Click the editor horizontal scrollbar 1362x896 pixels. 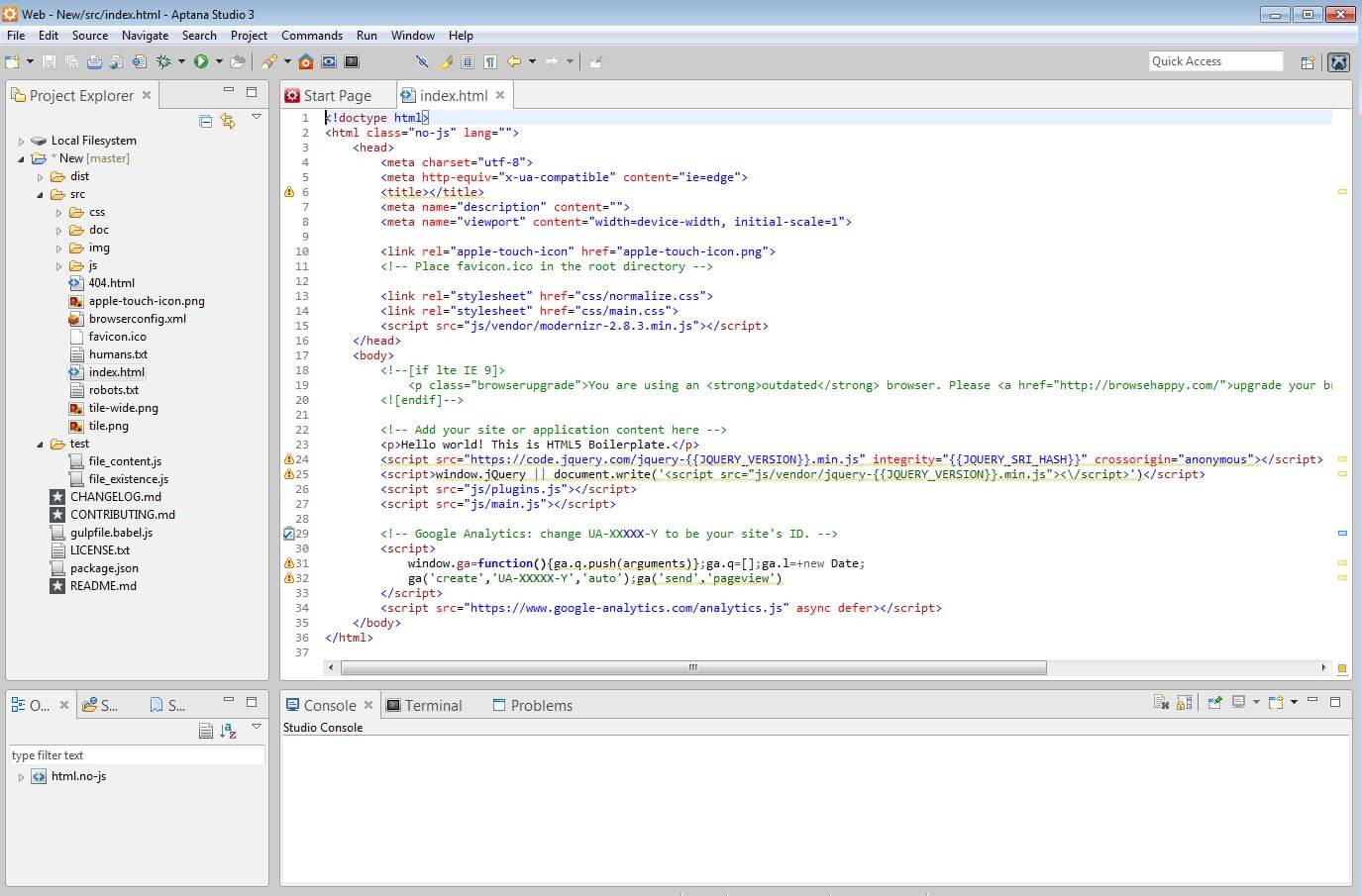click(693, 667)
